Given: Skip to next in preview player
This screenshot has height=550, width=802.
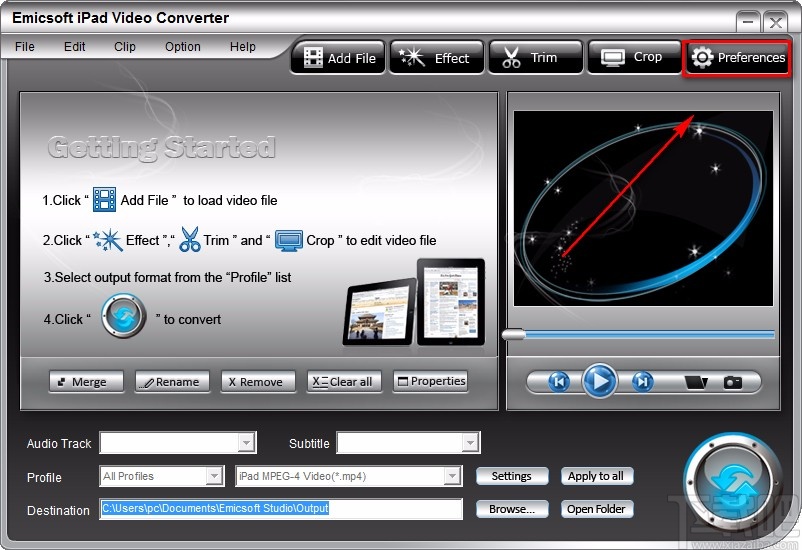Looking at the screenshot, I should 642,382.
